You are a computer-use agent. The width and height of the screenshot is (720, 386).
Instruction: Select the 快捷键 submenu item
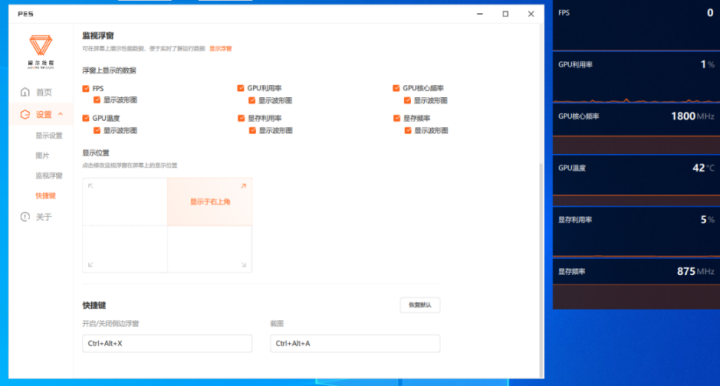click(45, 196)
